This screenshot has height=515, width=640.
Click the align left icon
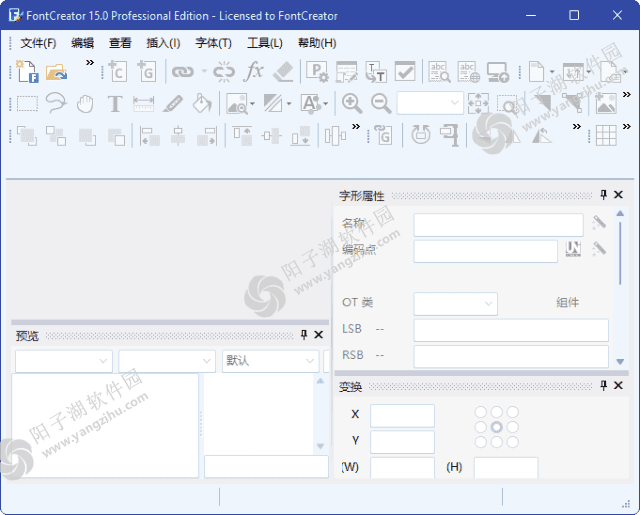click(149, 136)
